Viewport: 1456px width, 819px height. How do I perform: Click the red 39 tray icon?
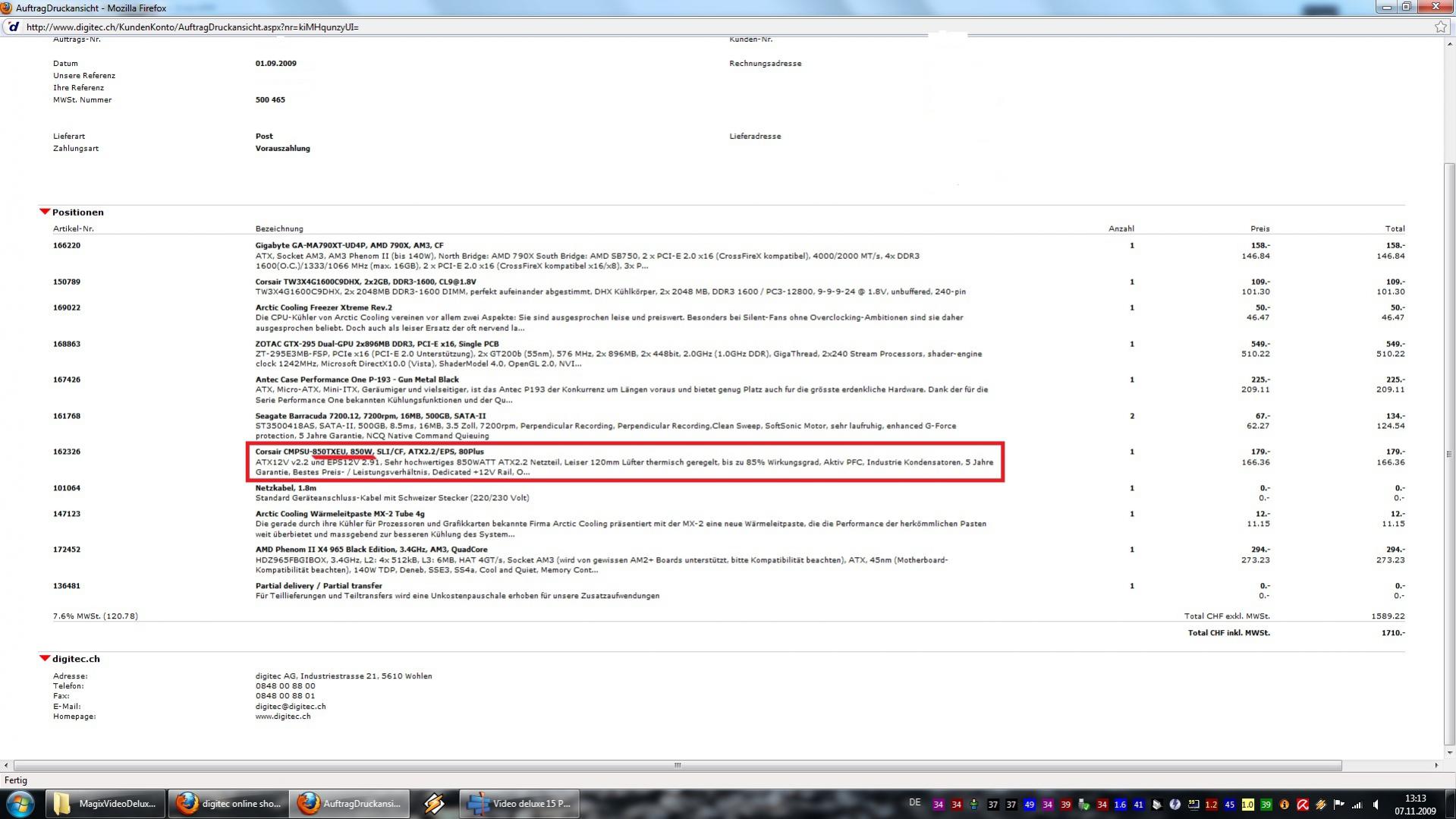[1065, 805]
